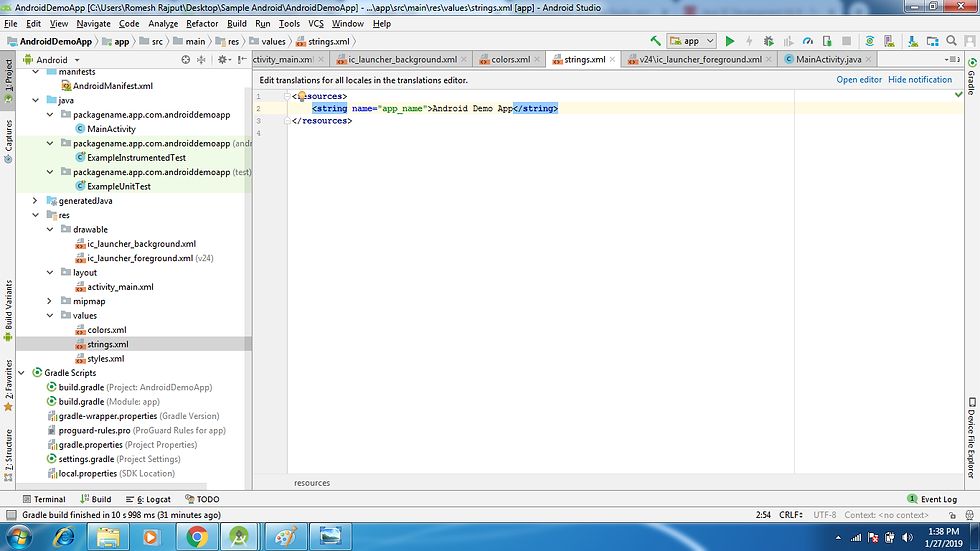Click the Search Everywhere magnifier icon
This screenshot has width=980, height=551.
tap(951, 41)
